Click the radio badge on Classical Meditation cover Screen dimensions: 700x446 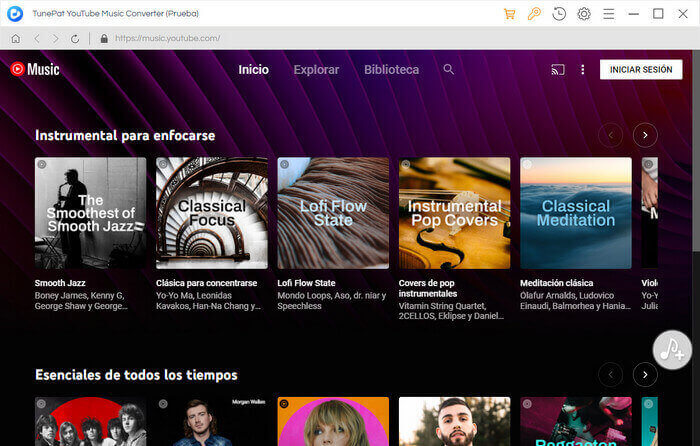(527, 164)
